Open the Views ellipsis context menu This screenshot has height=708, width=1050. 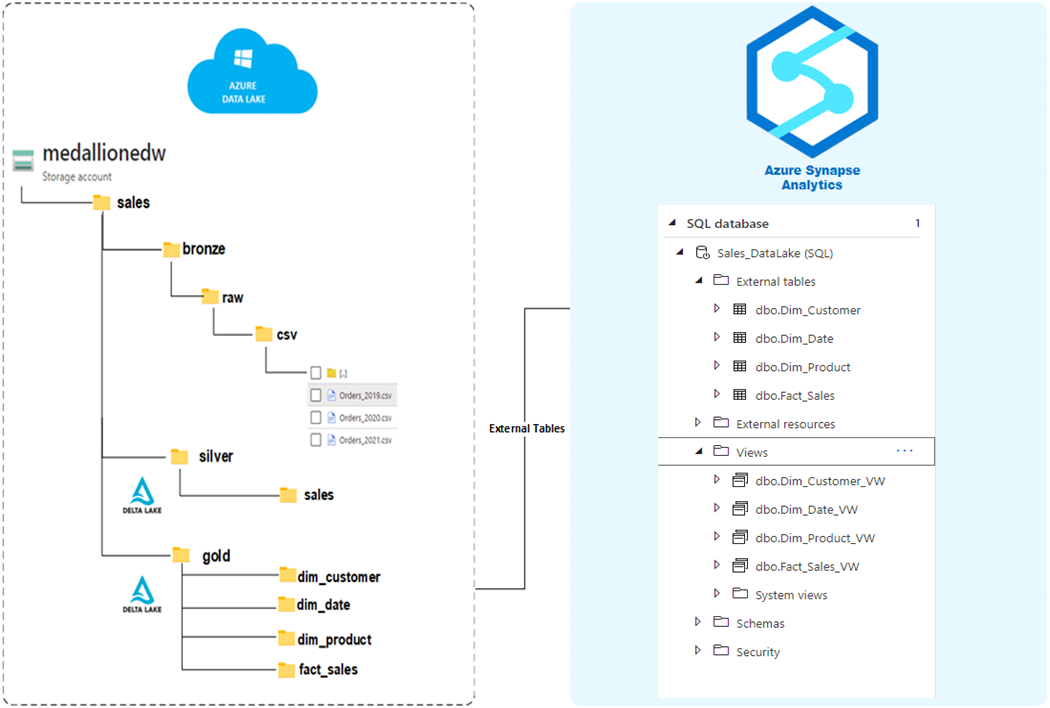905,451
